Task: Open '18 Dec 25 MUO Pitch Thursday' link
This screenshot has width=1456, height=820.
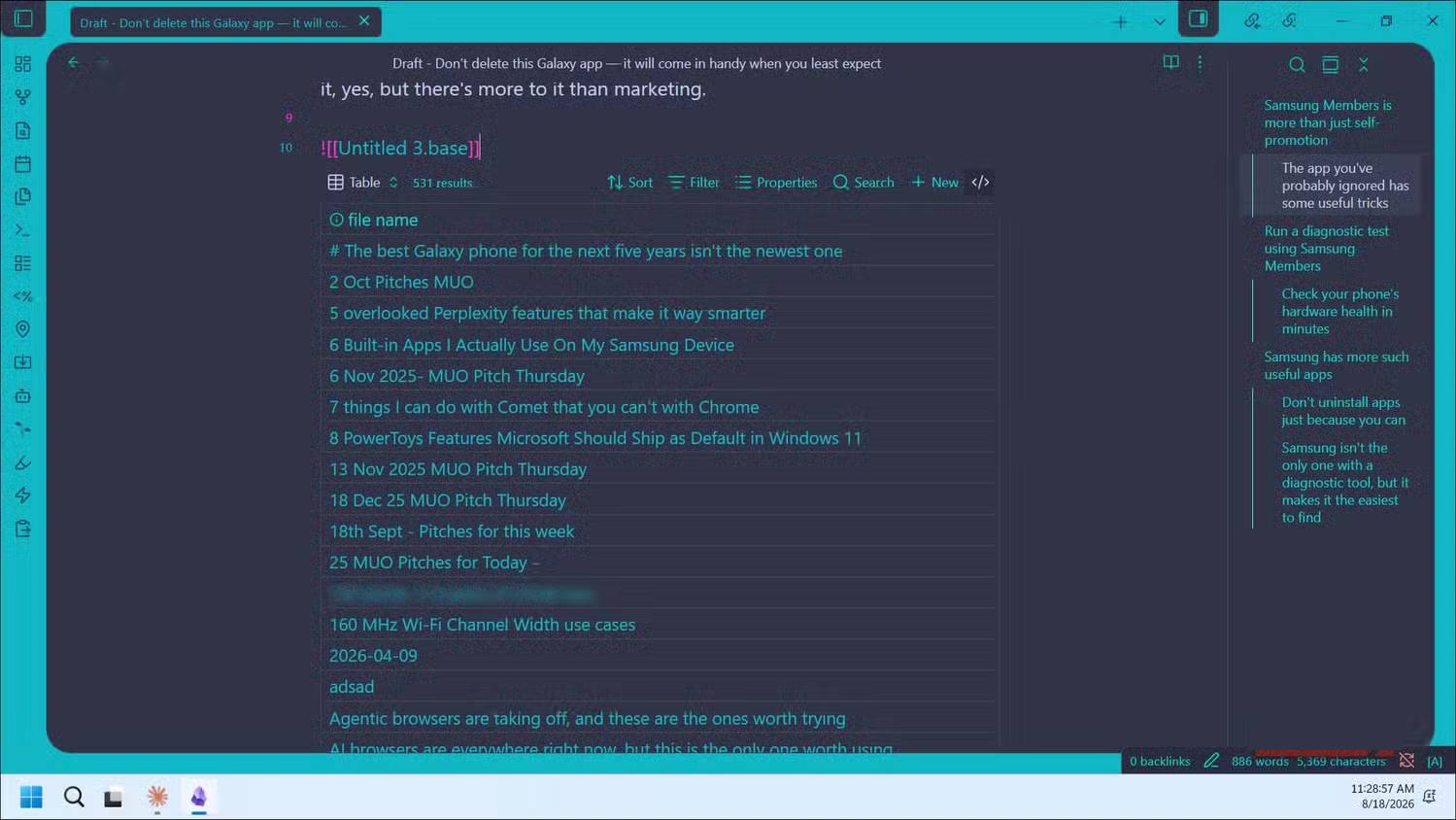Action: 447,500
